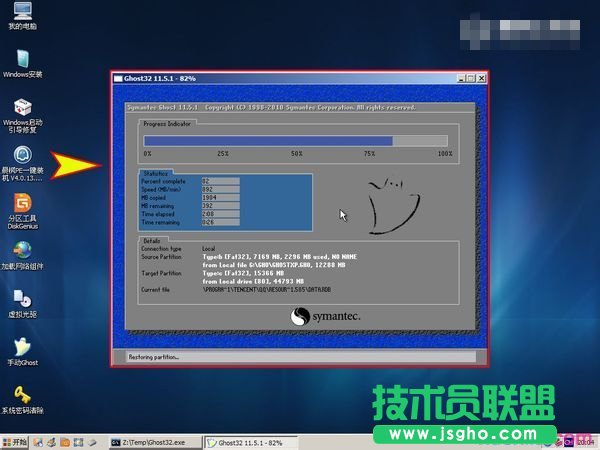Switch to Z:\Temp\Ghost32.exe taskbar window
This screenshot has width=600, height=450.
tap(154, 442)
